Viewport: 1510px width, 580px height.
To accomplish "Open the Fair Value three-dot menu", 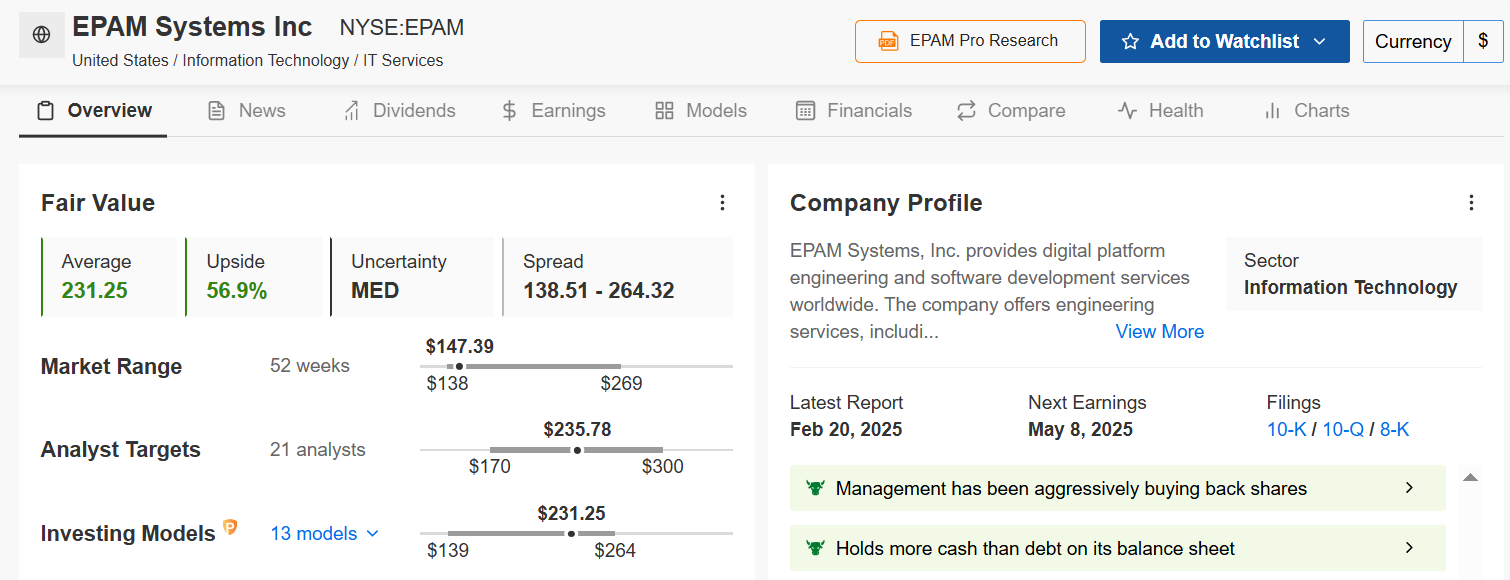I will click(x=722, y=203).
